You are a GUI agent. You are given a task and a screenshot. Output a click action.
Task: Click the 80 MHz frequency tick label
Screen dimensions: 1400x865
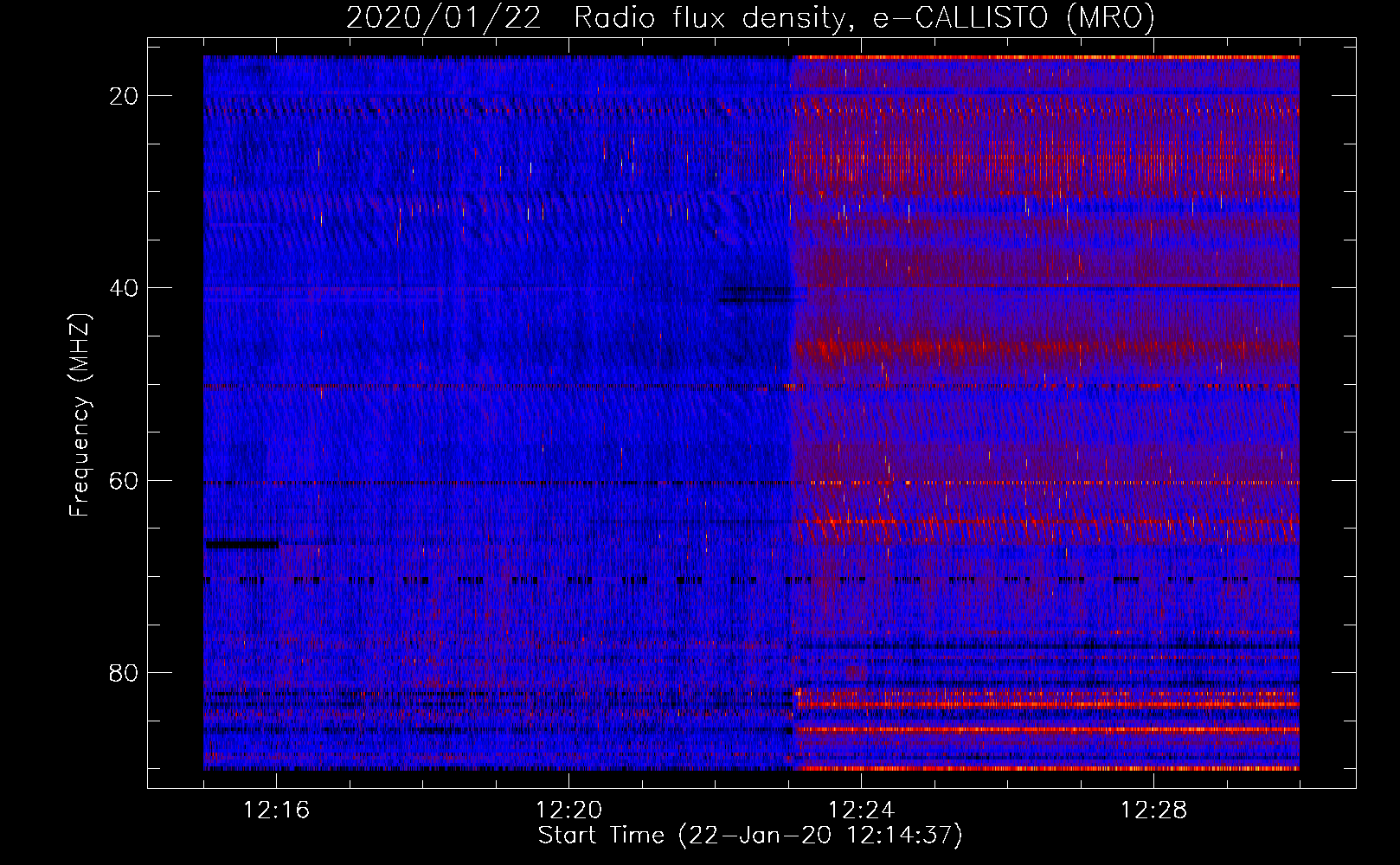125,672
